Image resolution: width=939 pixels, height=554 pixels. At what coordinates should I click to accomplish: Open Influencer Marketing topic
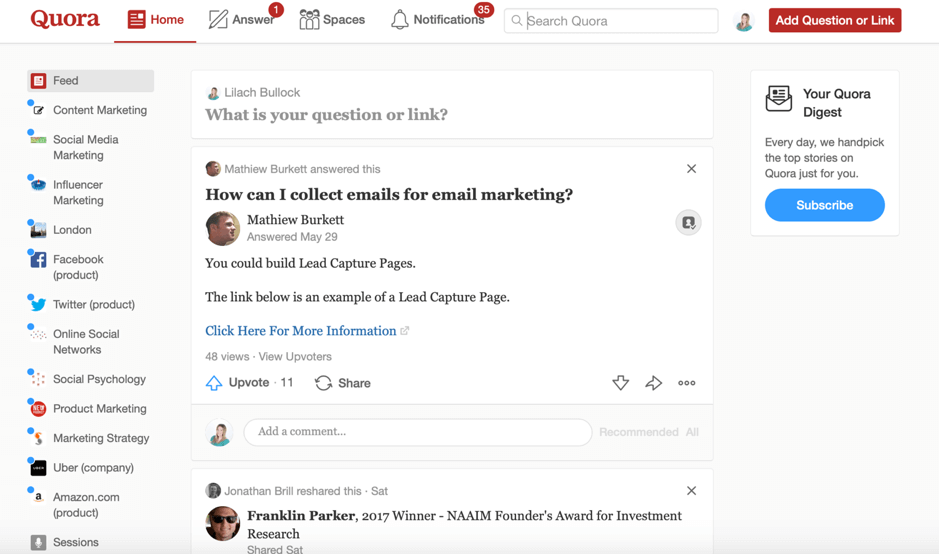78,192
